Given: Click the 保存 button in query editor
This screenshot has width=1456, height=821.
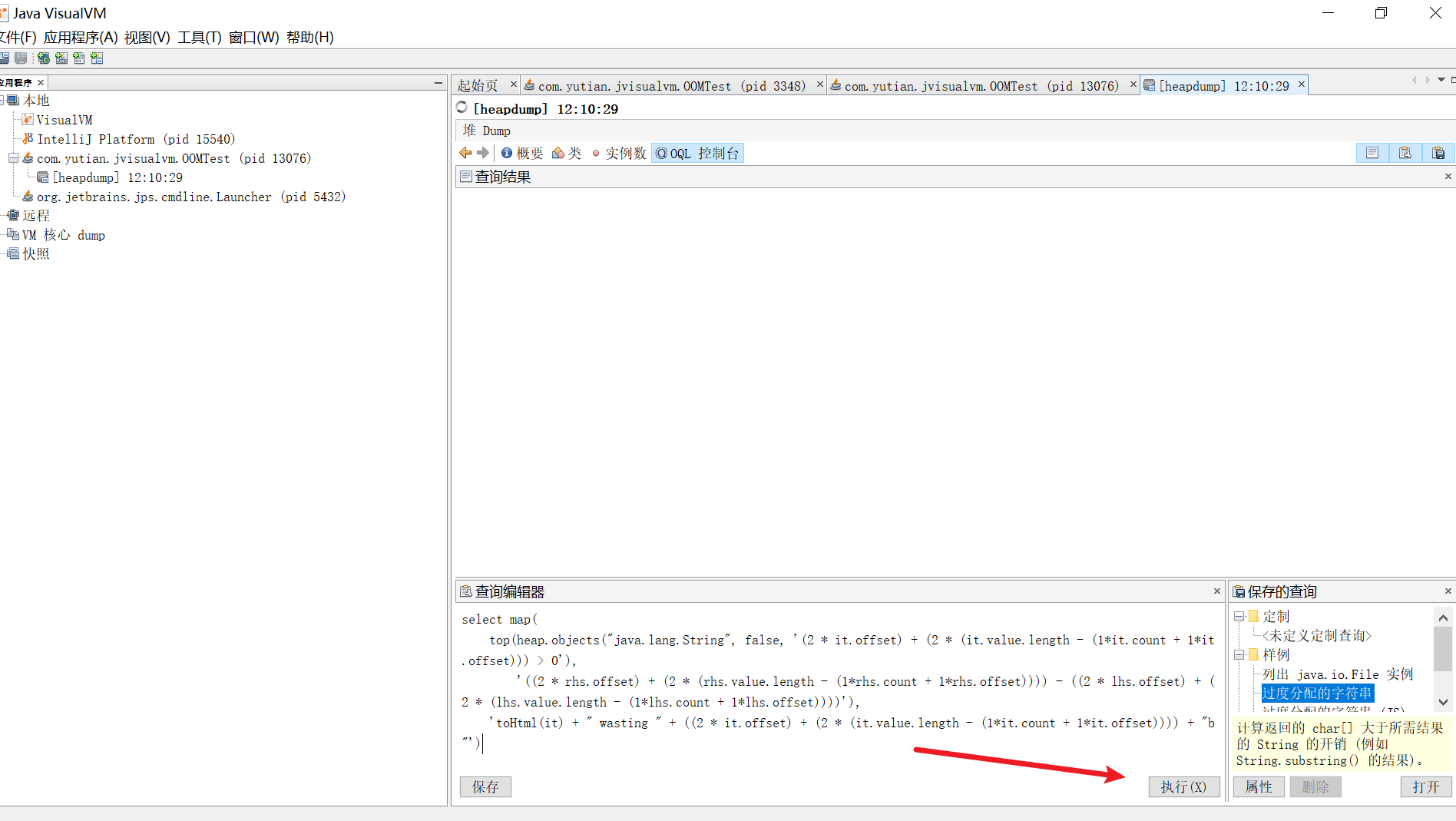Looking at the screenshot, I should [485, 786].
